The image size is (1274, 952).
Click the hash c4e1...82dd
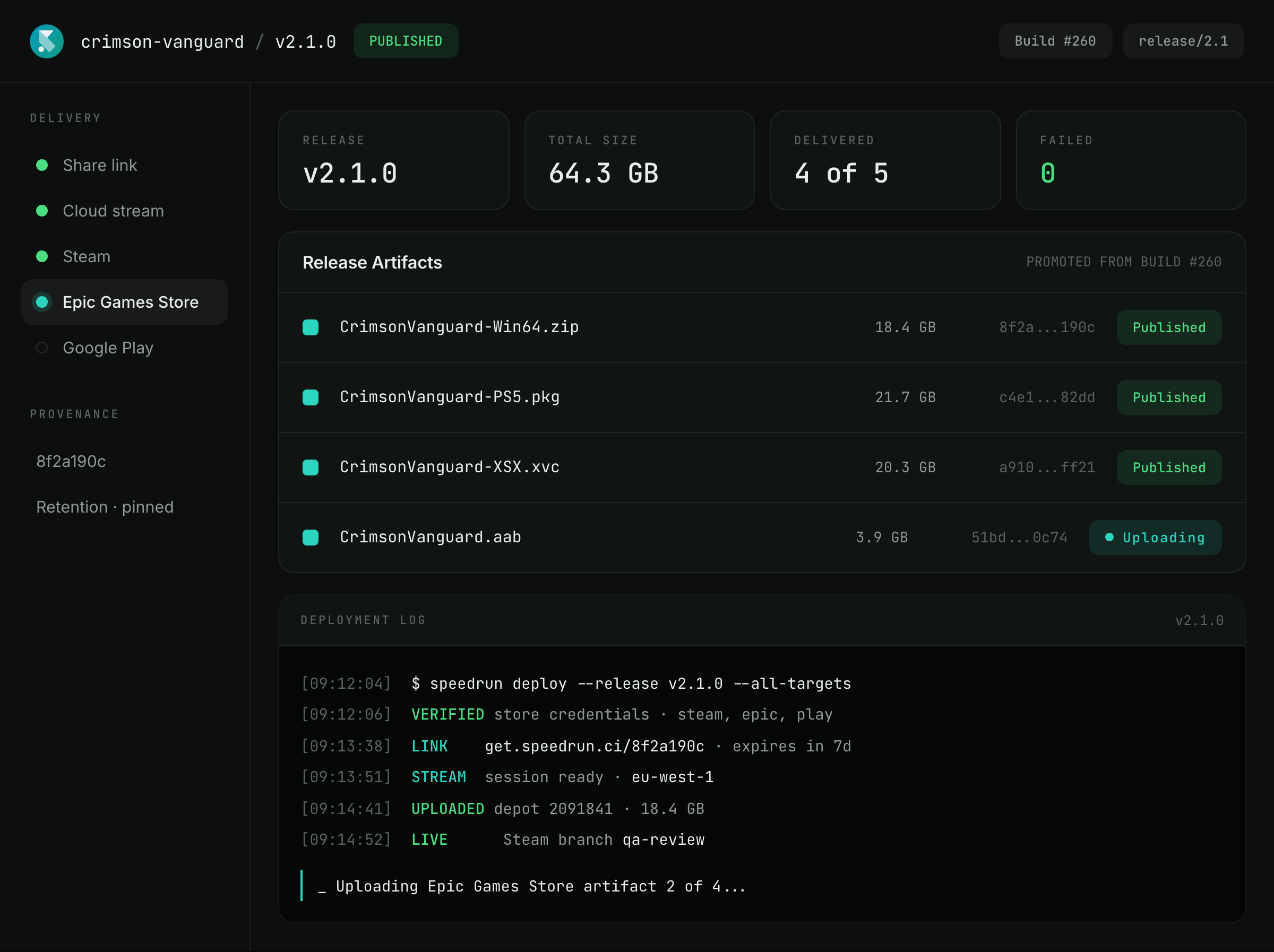1047,397
